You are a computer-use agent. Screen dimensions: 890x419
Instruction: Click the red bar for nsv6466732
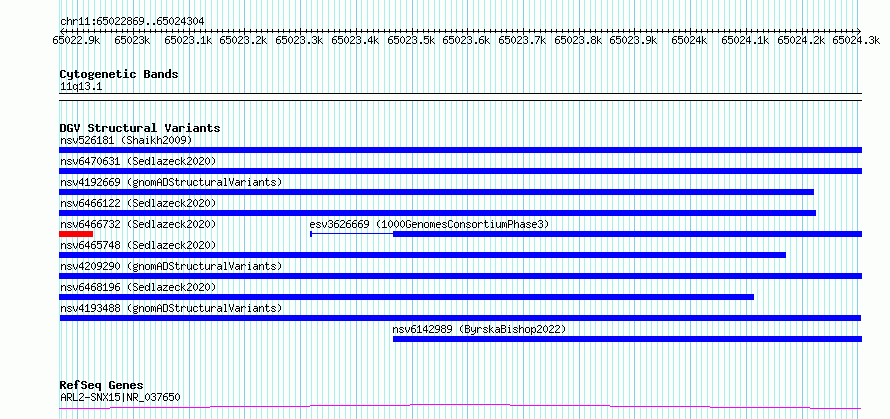tap(76, 234)
